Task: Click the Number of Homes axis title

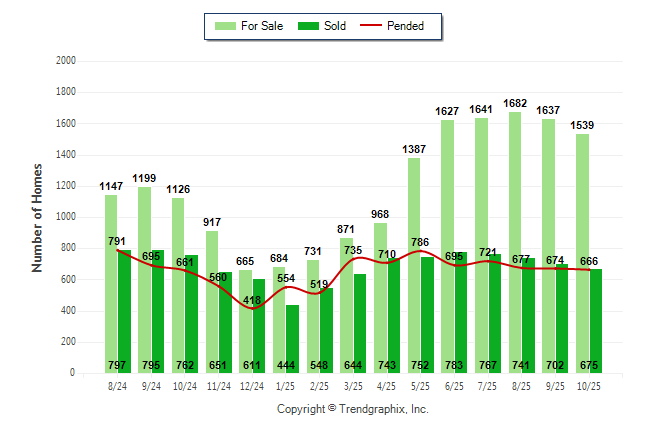Action: [x=37, y=217]
